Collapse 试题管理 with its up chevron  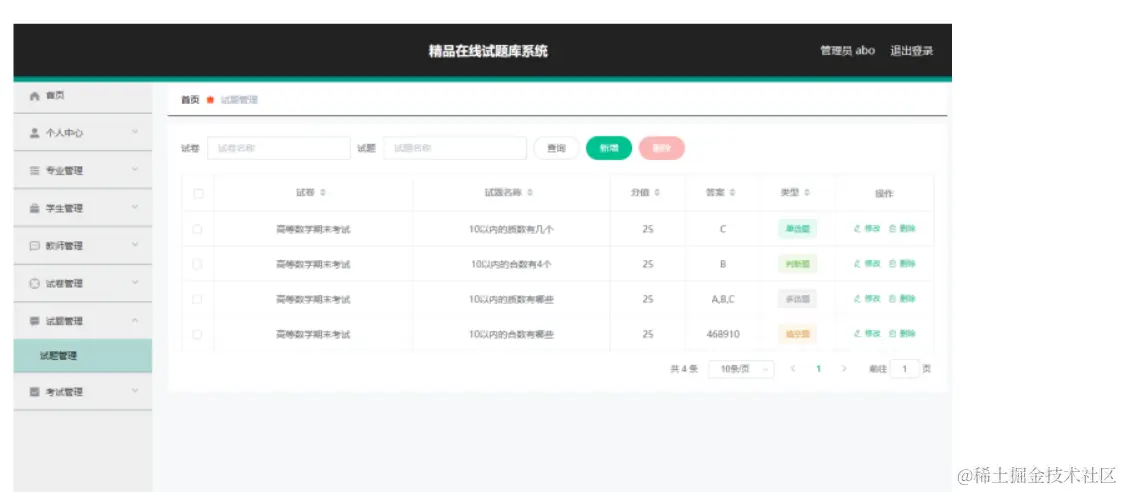point(135,321)
